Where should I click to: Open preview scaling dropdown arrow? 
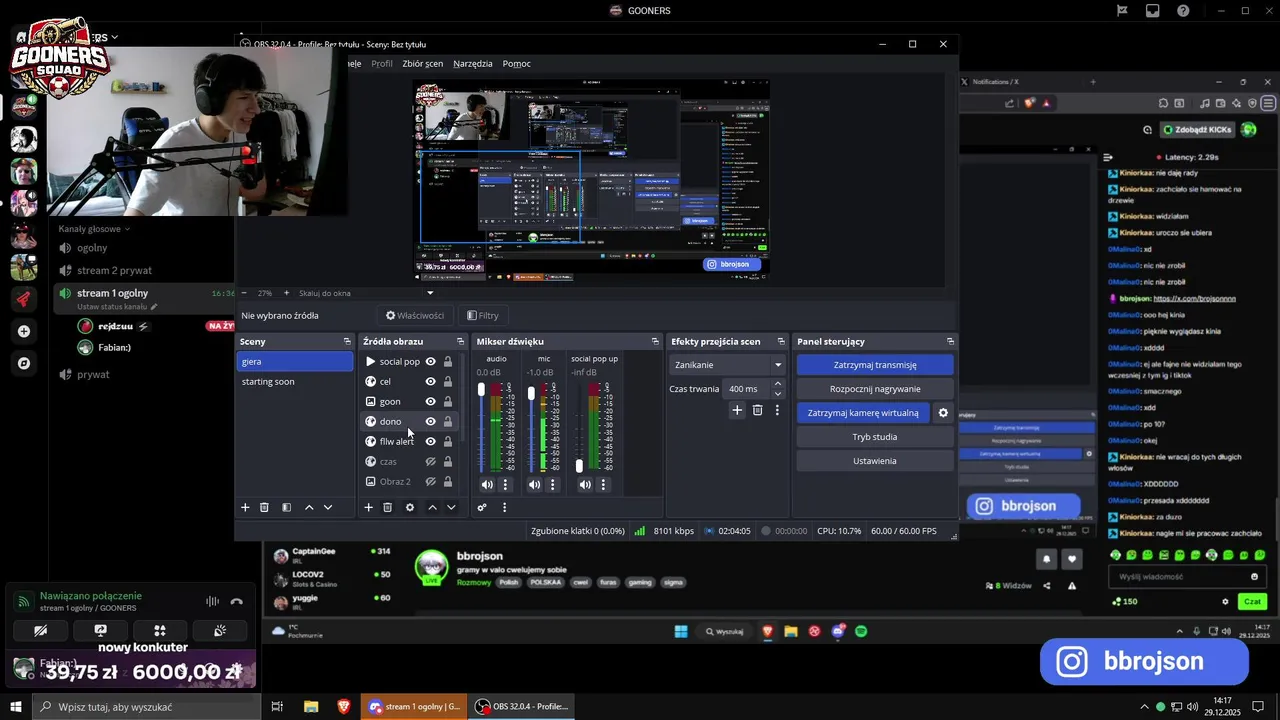pyautogui.click(x=430, y=293)
